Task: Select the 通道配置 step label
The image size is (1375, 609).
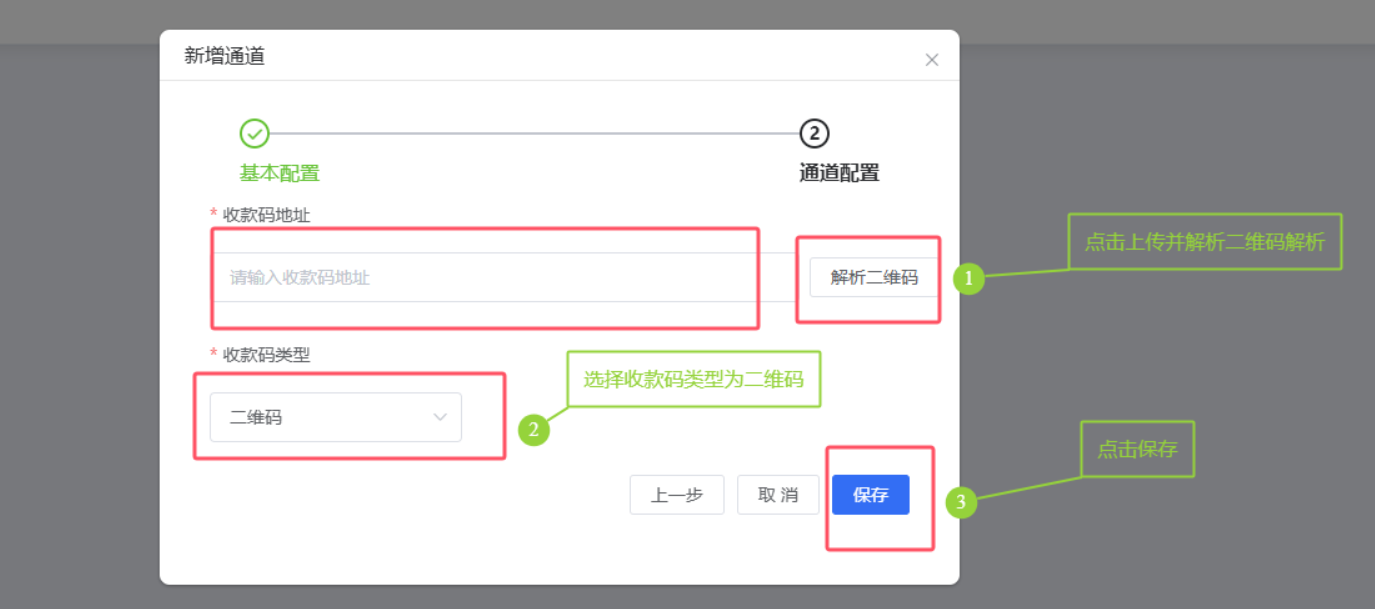Action: (x=839, y=173)
